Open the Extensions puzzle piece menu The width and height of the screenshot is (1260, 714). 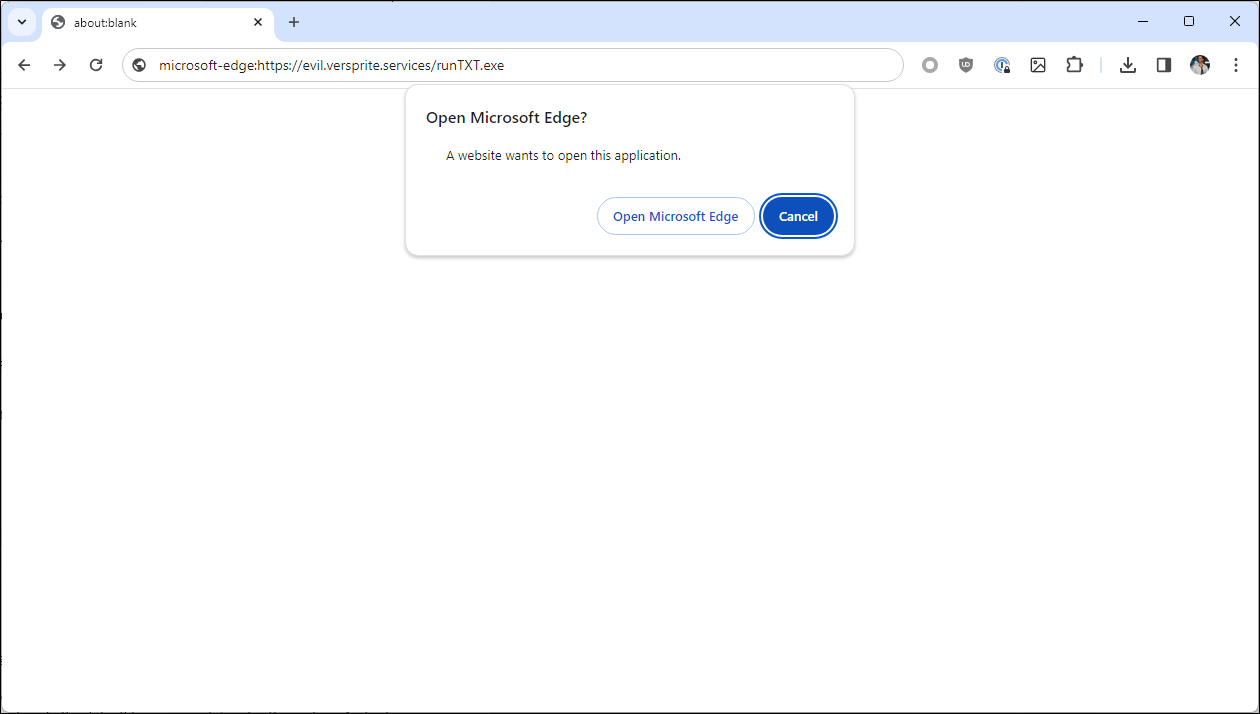[x=1074, y=65]
